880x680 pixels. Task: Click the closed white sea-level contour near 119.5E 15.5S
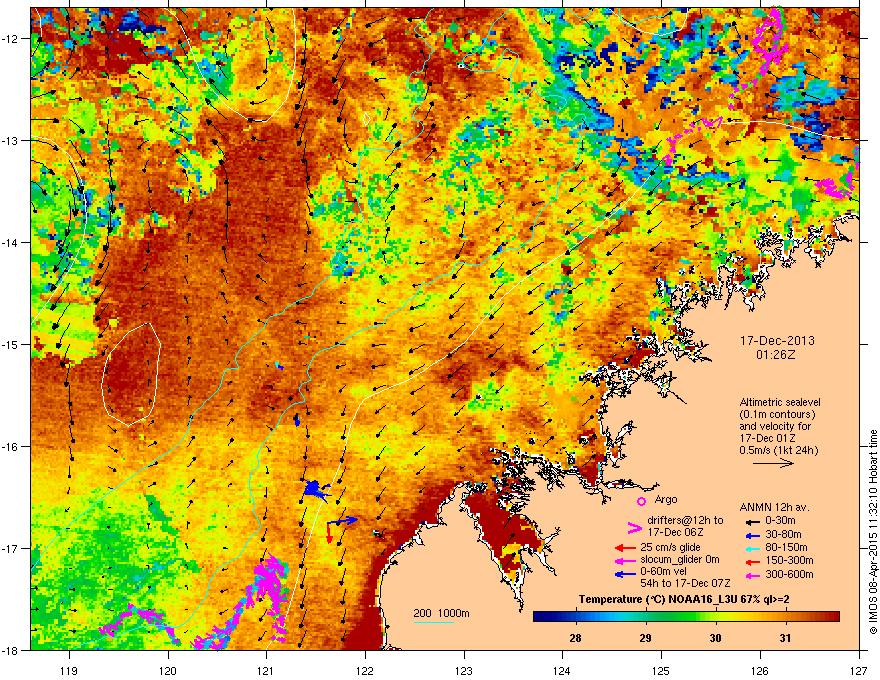[131, 374]
